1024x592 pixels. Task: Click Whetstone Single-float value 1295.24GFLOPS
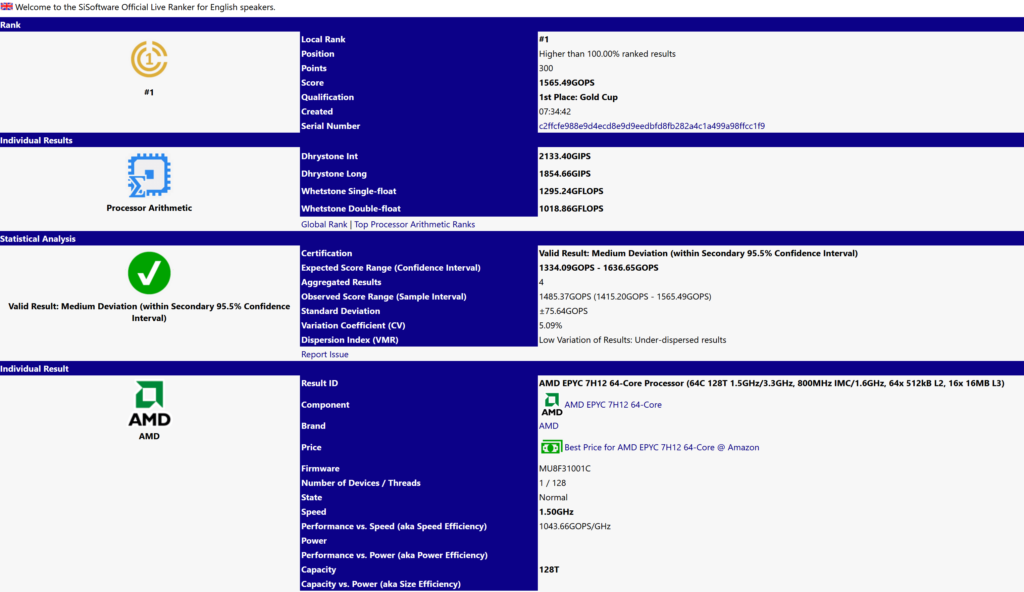(x=571, y=191)
